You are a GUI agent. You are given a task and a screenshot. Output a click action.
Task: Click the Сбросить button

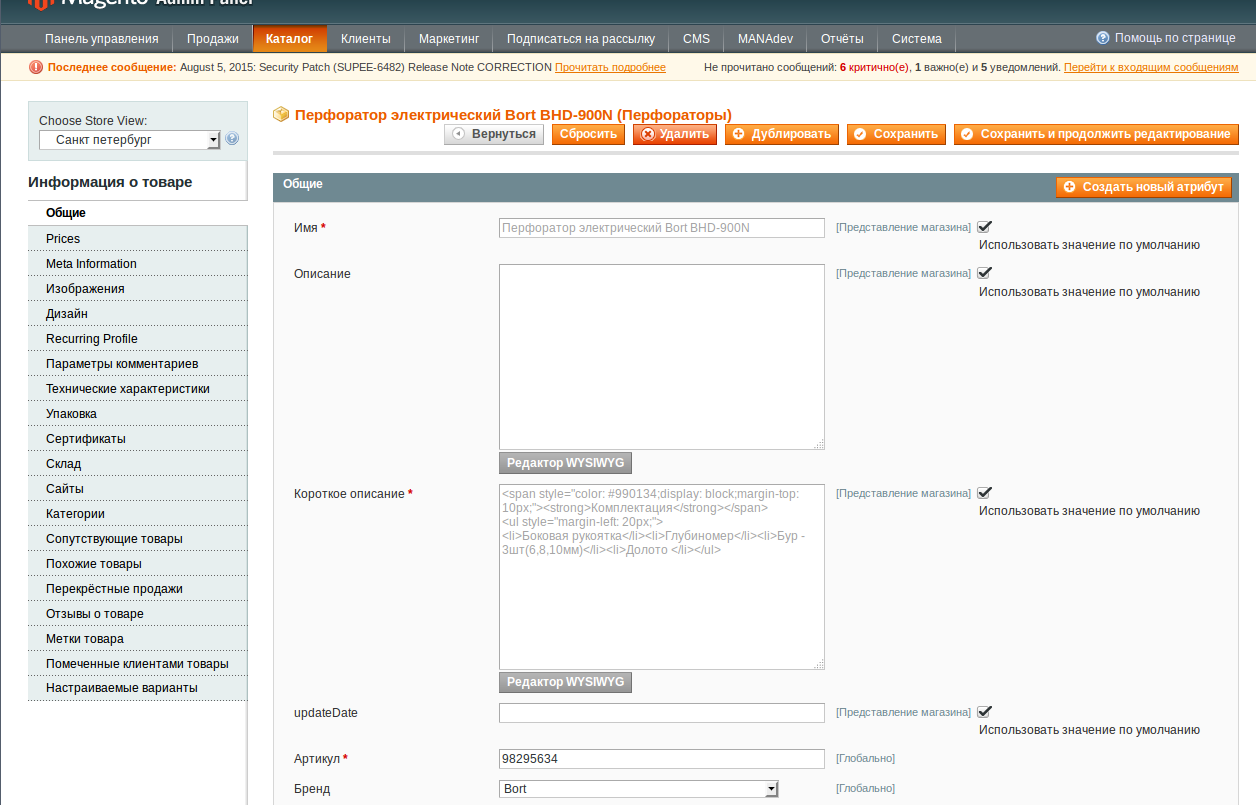pos(588,134)
